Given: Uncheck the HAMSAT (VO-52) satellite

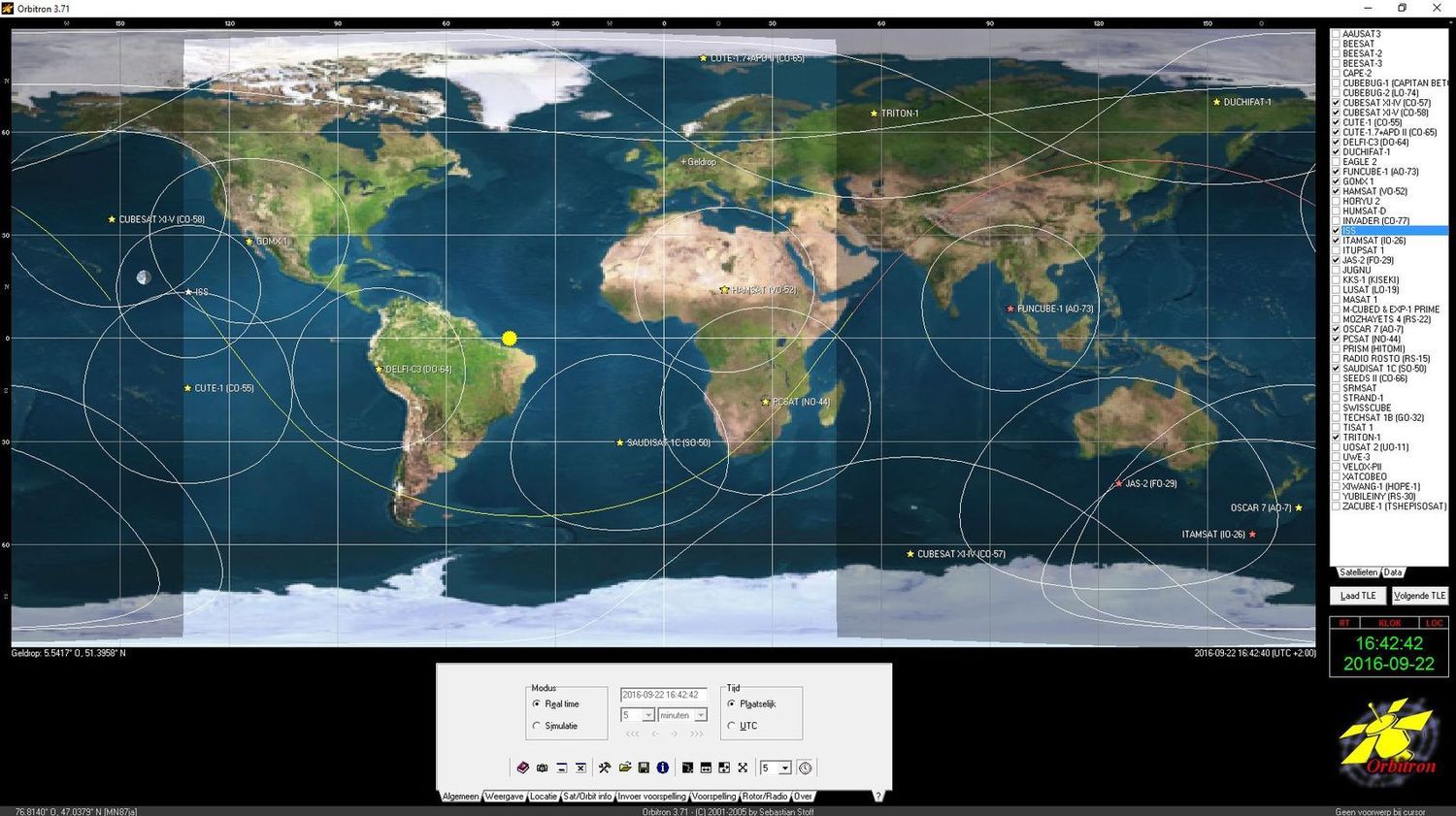Looking at the screenshot, I should tap(1337, 191).
